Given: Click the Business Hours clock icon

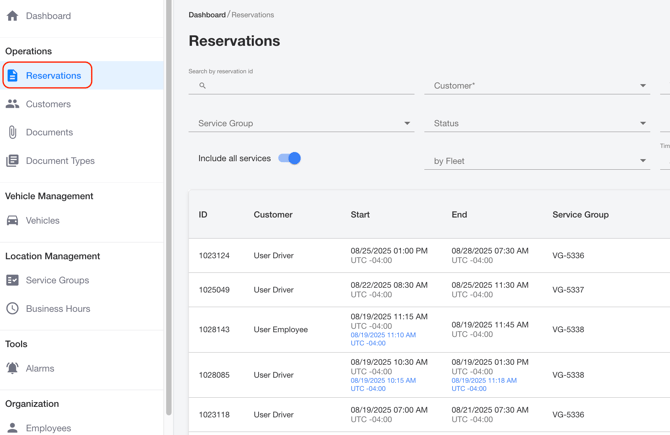Looking at the screenshot, I should click(12, 308).
